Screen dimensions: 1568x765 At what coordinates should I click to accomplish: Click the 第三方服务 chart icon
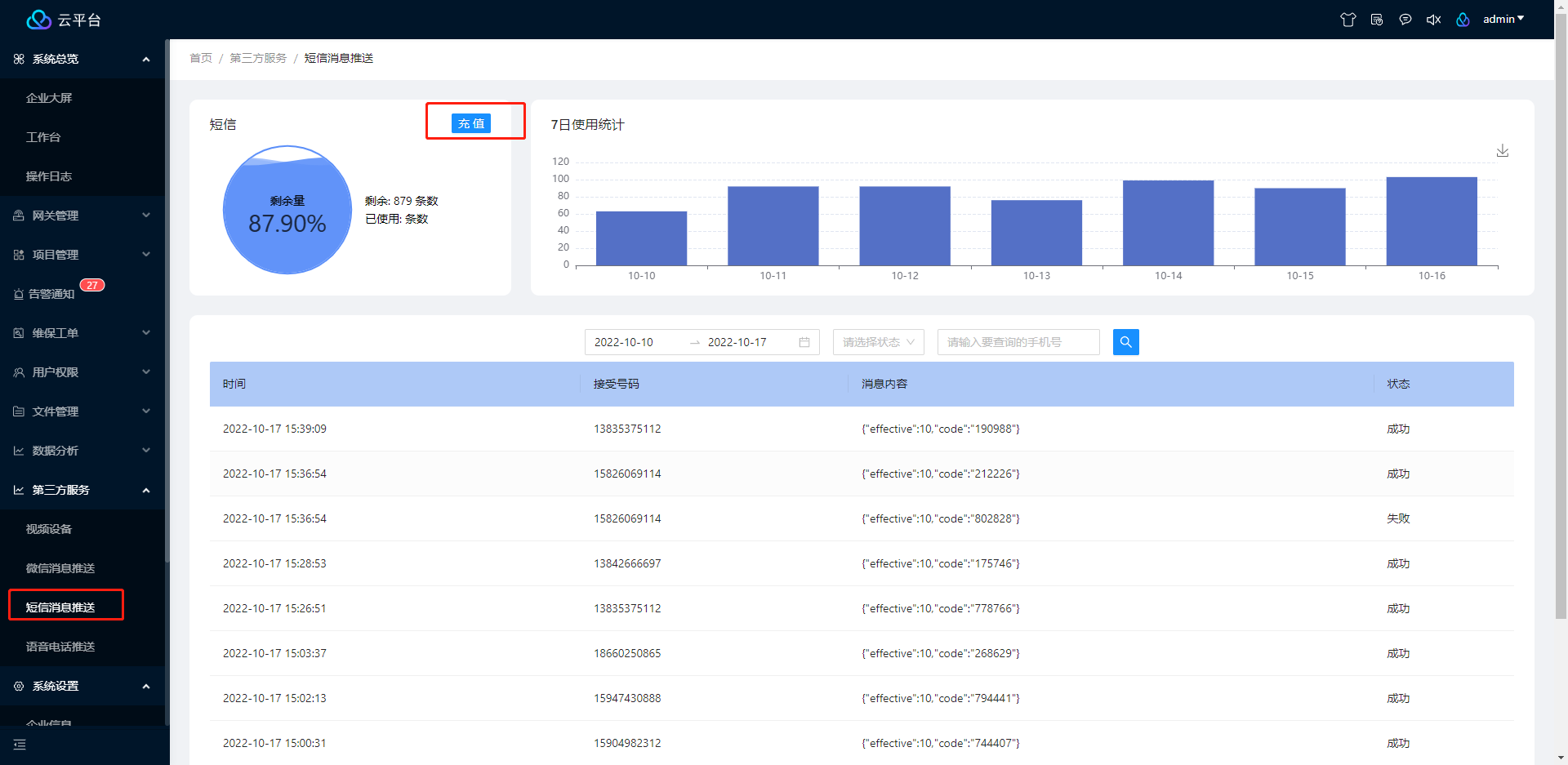19,490
